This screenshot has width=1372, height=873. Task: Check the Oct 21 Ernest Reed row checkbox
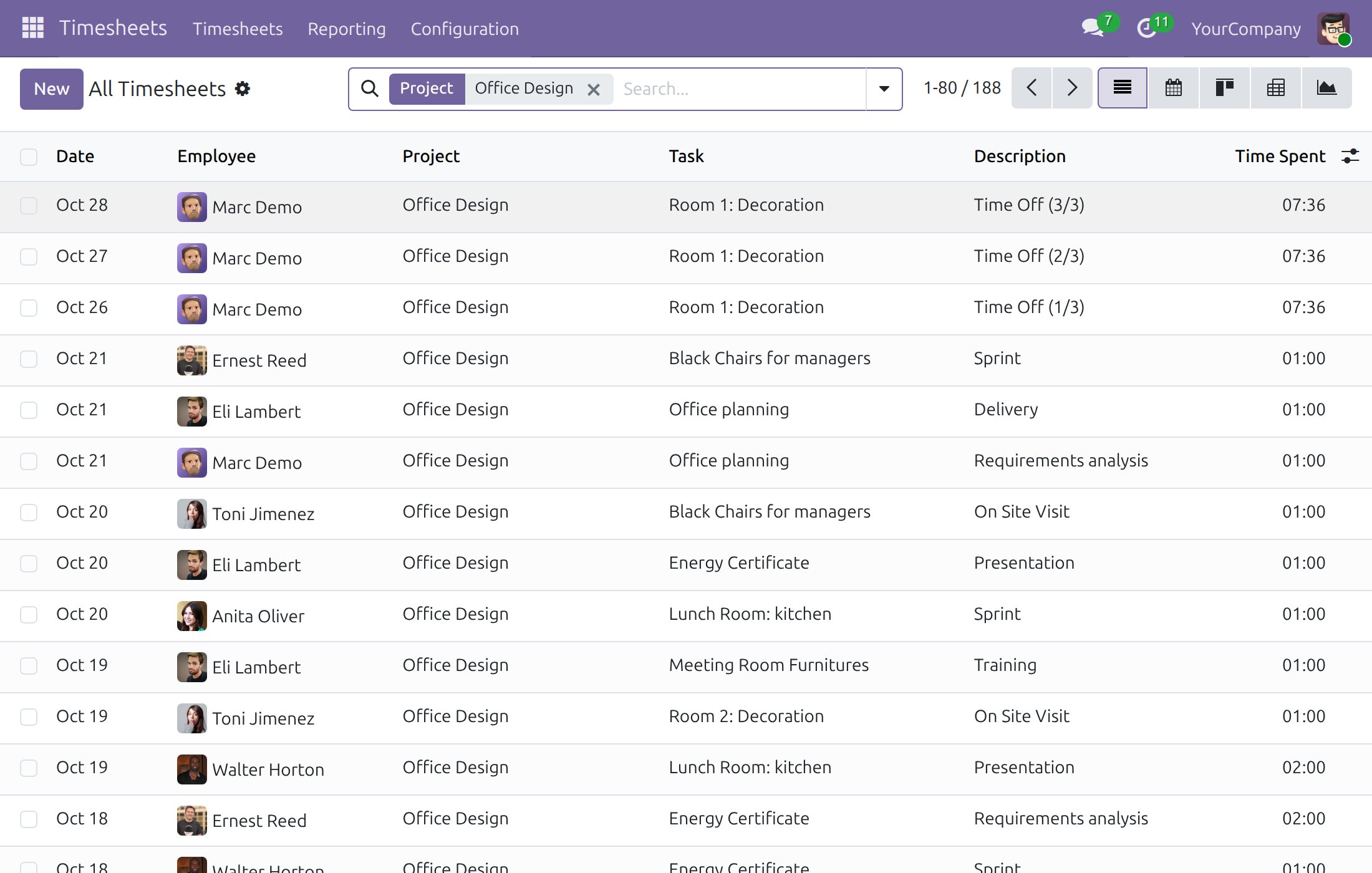(x=29, y=359)
